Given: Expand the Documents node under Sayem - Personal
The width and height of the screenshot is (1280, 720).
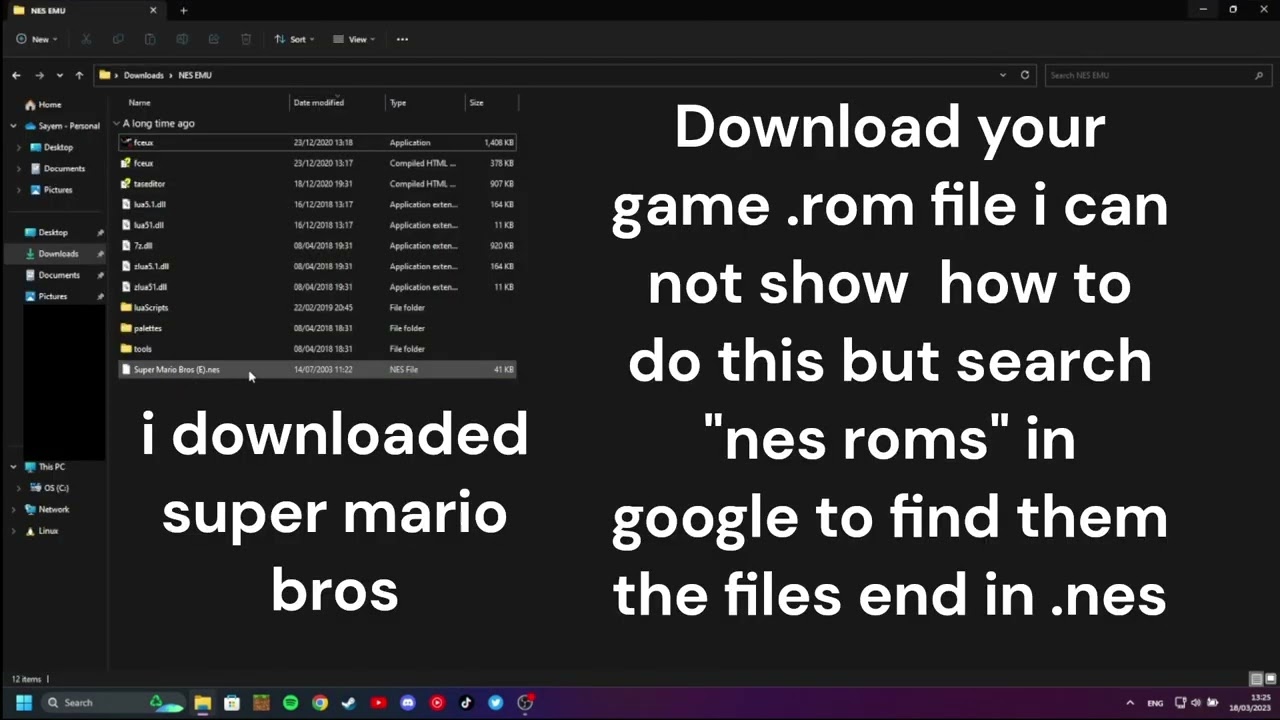Looking at the screenshot, I should pyautogui.click(x=20, y=168).
